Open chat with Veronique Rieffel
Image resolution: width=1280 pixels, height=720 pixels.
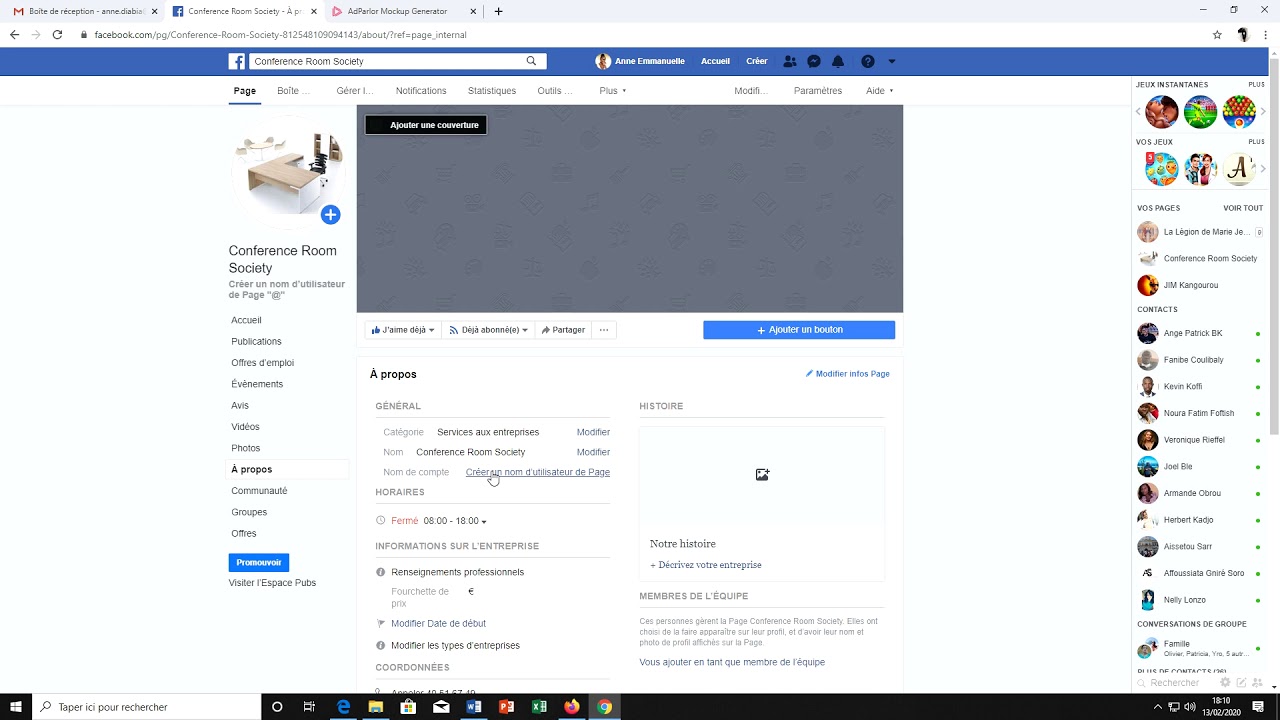pyautogui.click(x=1194, y=440)
